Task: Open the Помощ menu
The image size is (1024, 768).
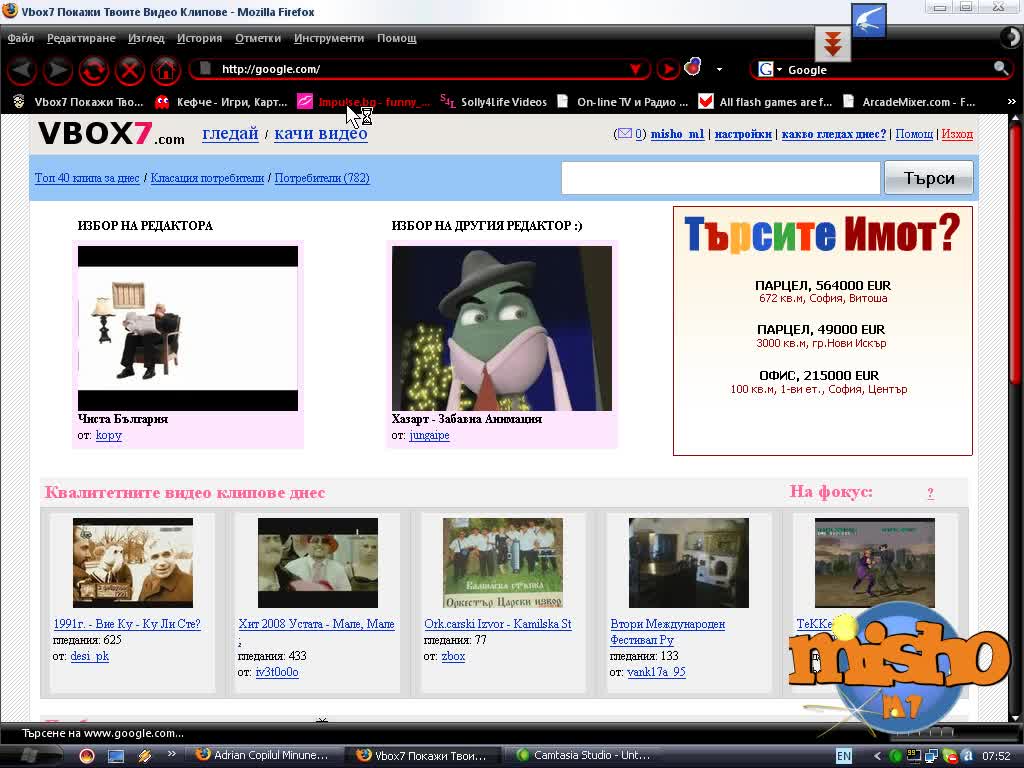Action: (x=396, y=38)
